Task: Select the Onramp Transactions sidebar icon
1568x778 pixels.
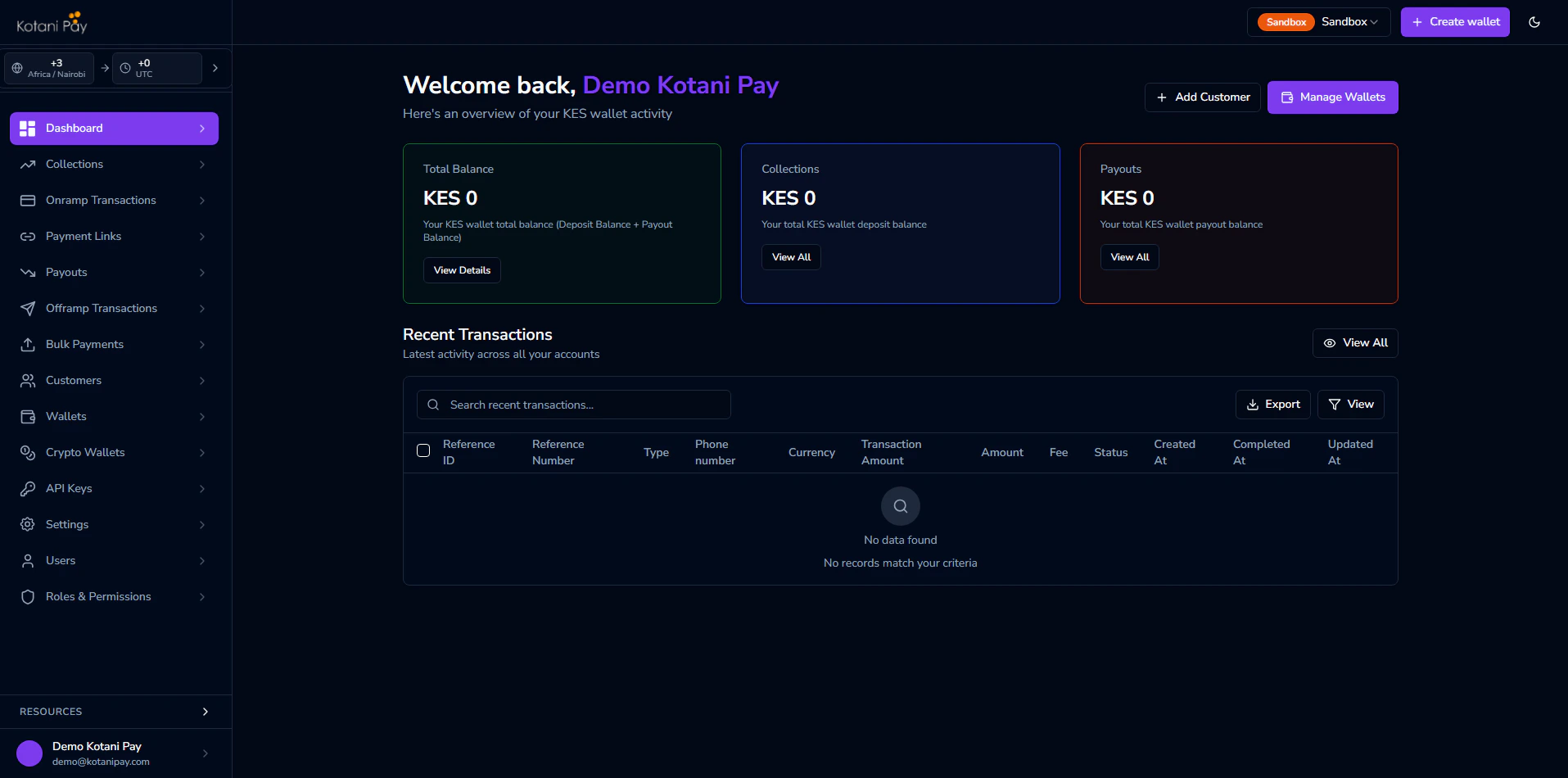Action: 28,200
